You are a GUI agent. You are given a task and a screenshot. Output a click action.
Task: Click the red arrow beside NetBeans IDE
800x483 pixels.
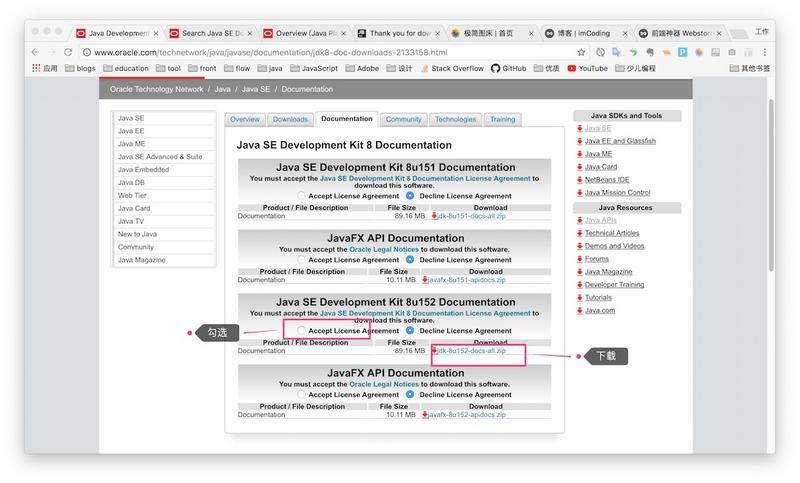[580, 180]
